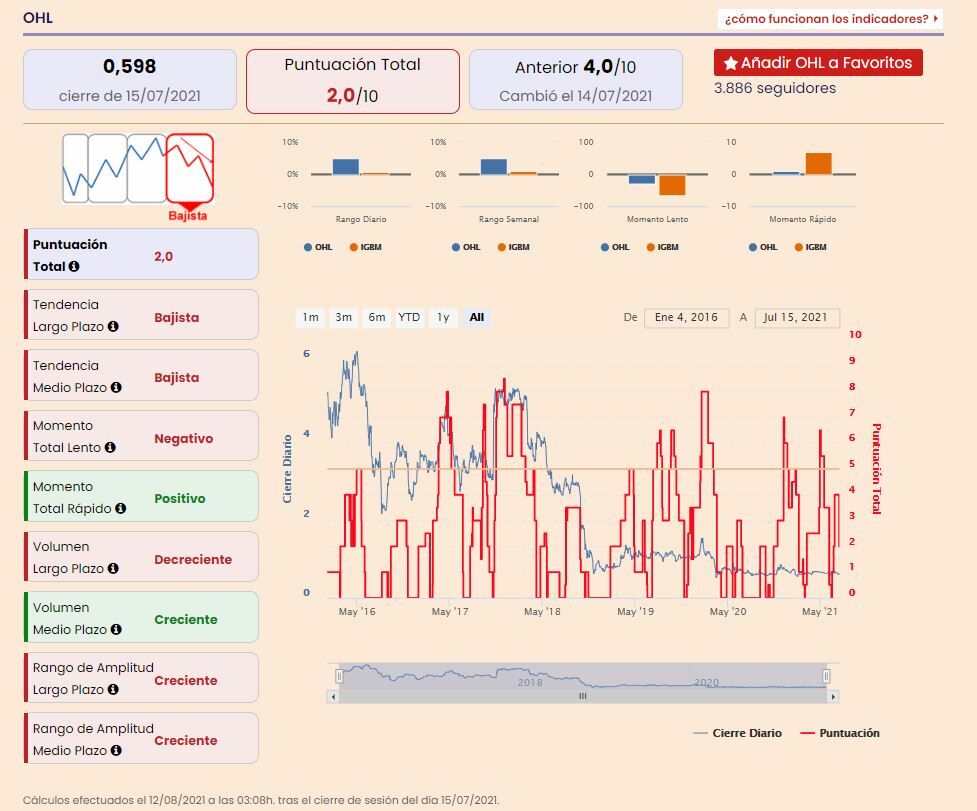Click the Puntuación Total 2,0/10 card
Viewport: 977px width, 811px height.
(353, 81)
